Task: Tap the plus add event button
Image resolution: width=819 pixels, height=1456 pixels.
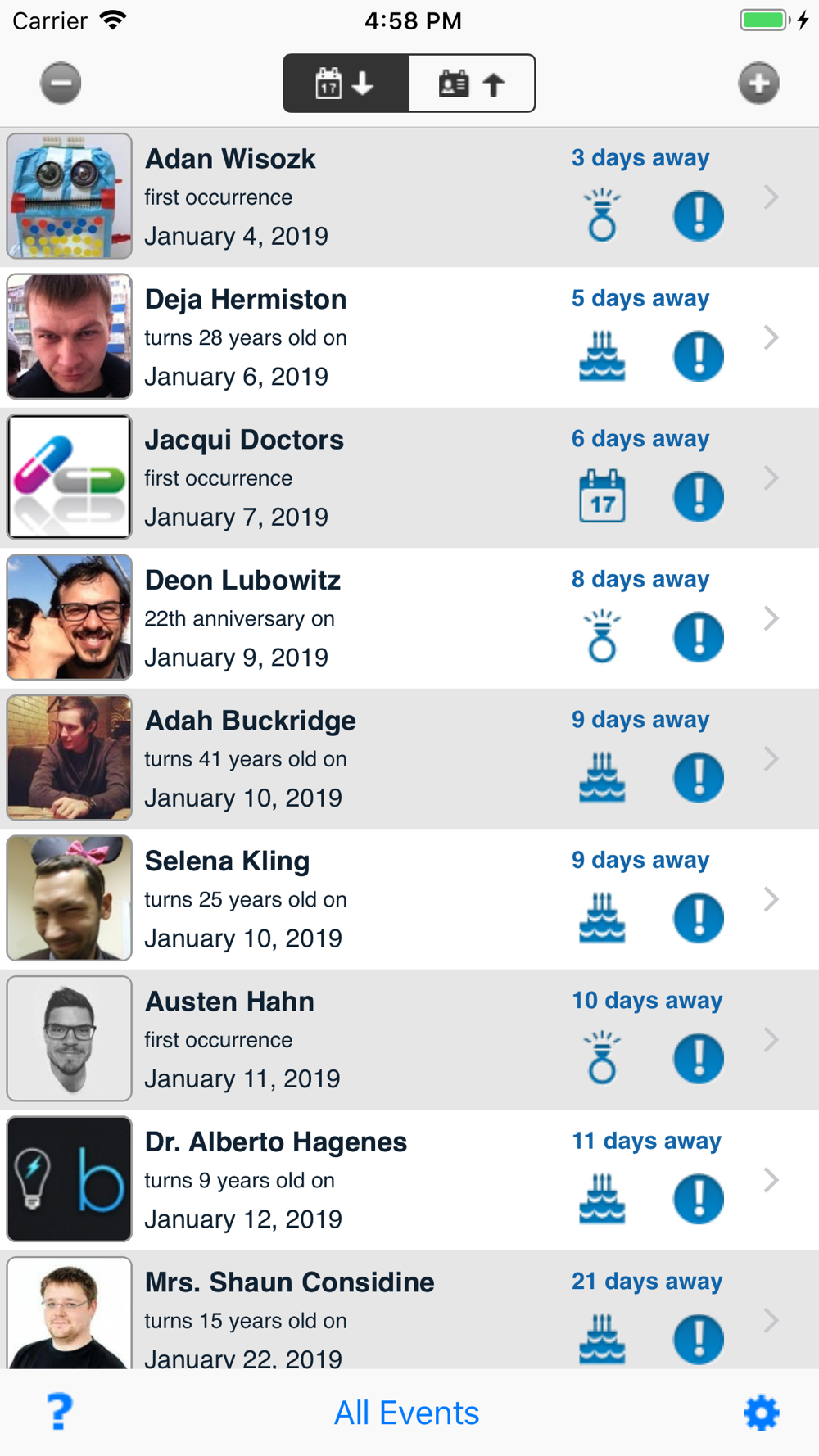Action: [x=758, y=83]
